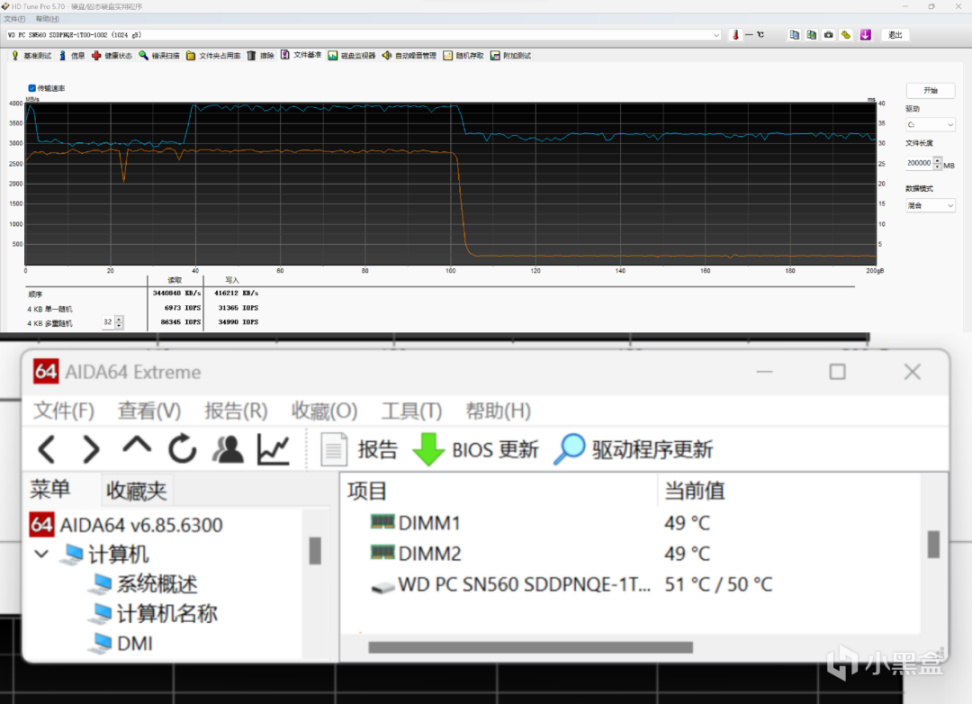Click the horizontal scrollbar in AIDA64 list
Screen dimensions: 972x704
click(531, 648)
